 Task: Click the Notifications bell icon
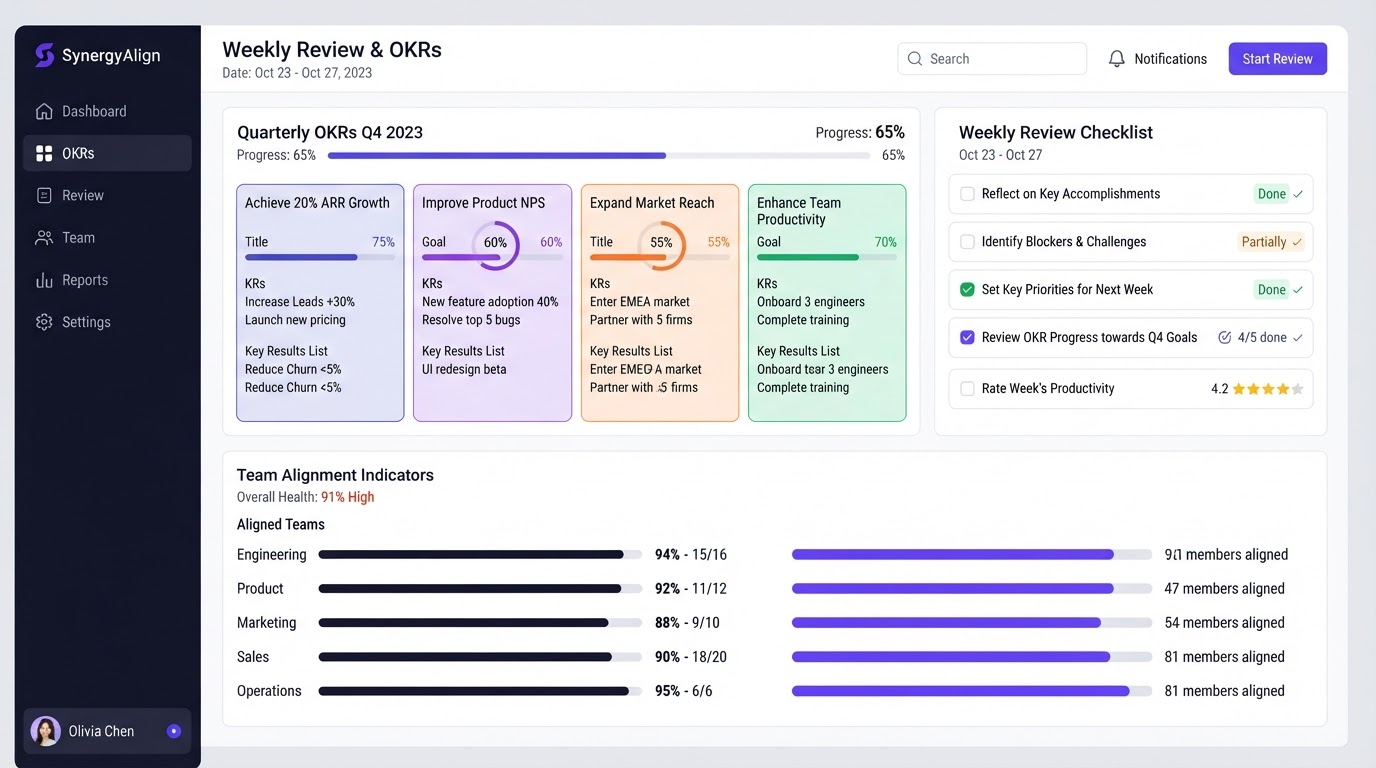tap(1117, 59)
